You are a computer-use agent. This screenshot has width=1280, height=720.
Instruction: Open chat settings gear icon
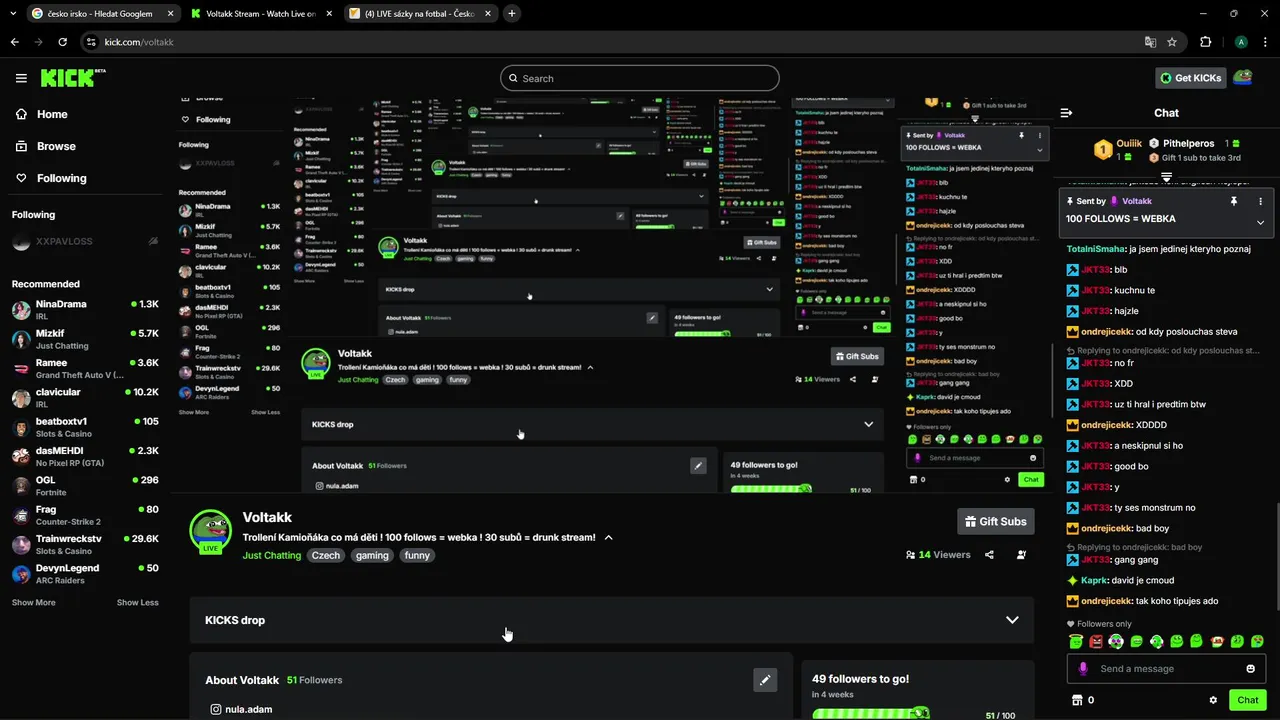coord(1213,701)
